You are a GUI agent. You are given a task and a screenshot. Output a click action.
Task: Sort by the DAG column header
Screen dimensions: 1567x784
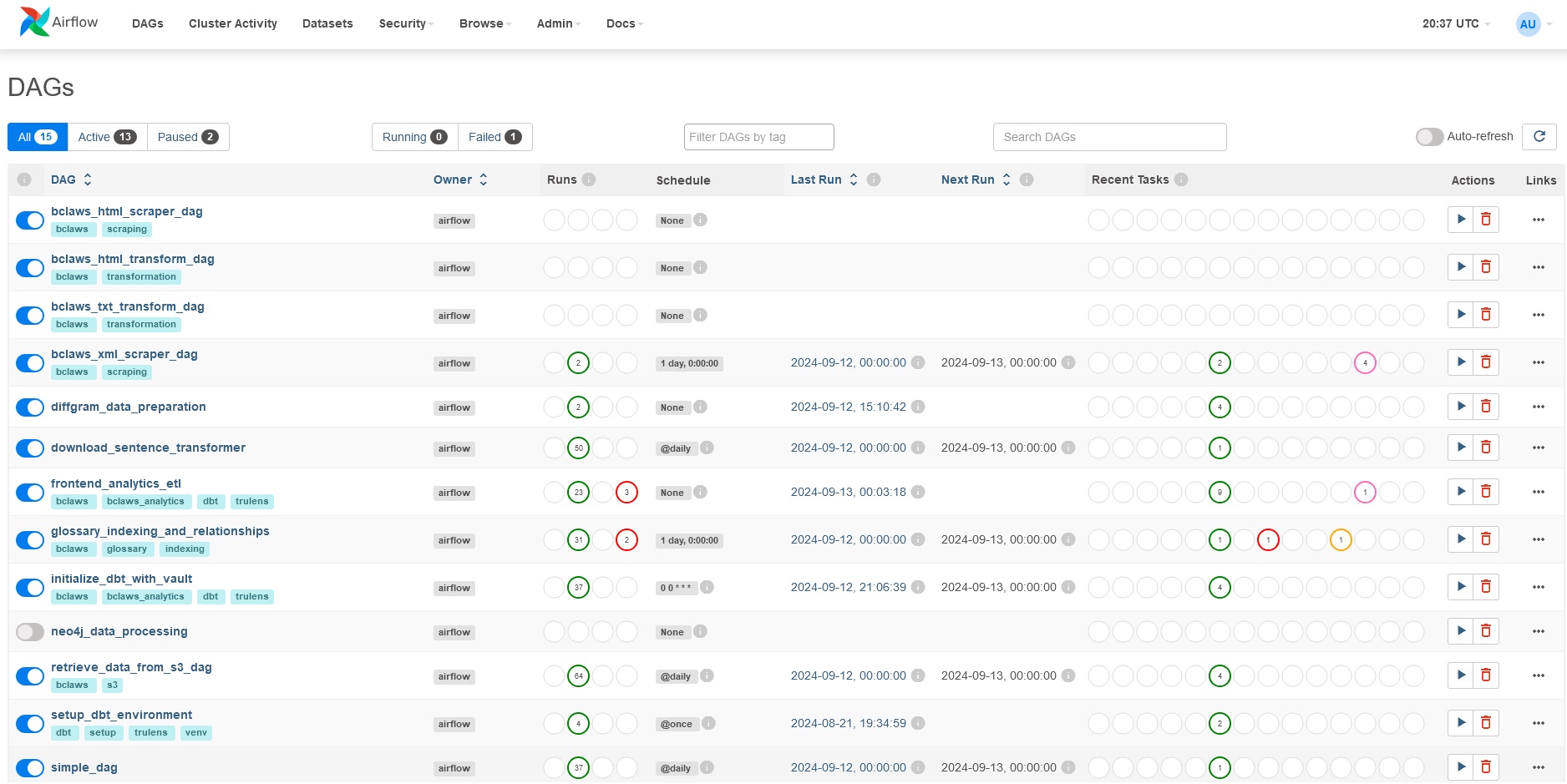coord(71,180)
